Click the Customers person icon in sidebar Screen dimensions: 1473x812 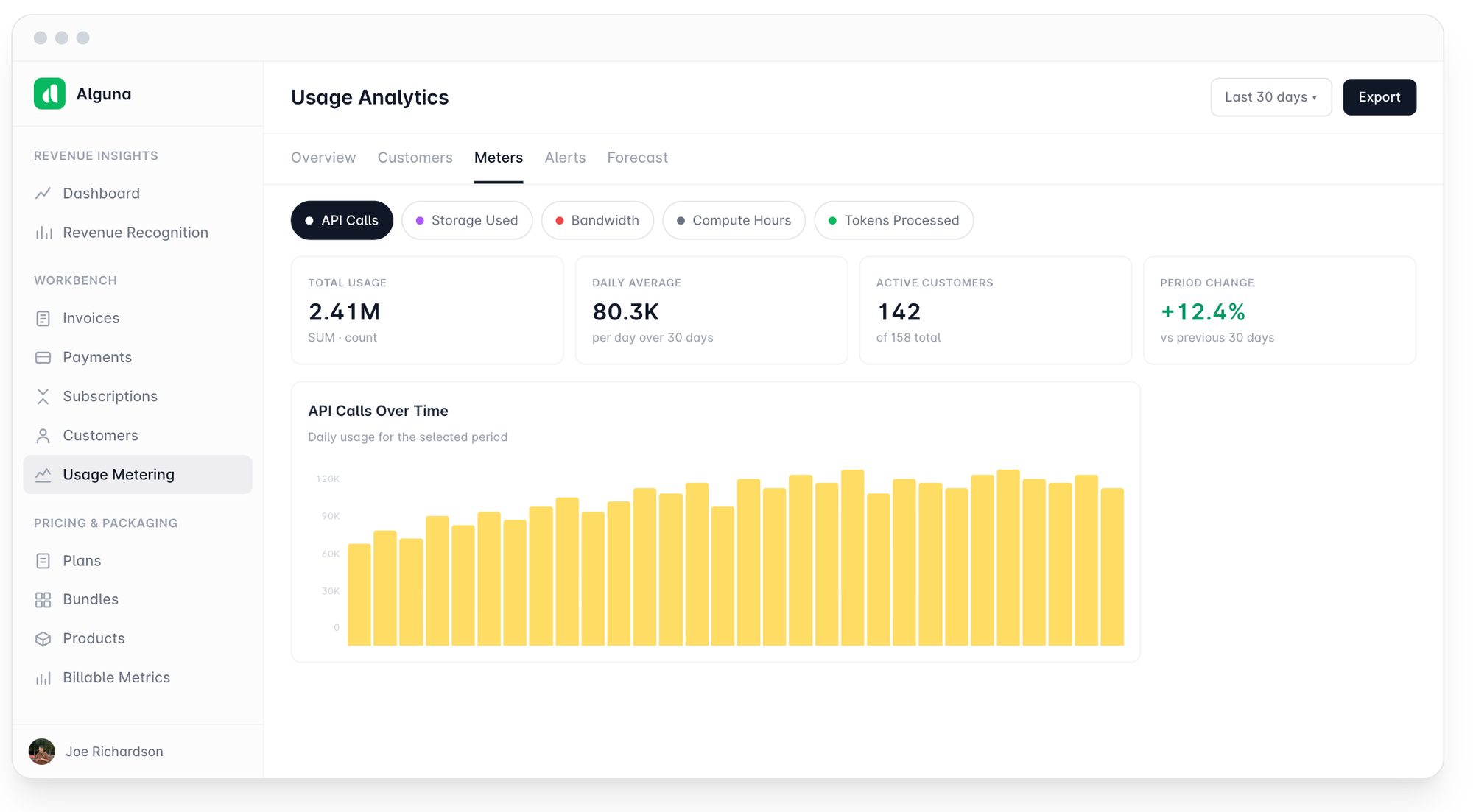tap(43, 436)
